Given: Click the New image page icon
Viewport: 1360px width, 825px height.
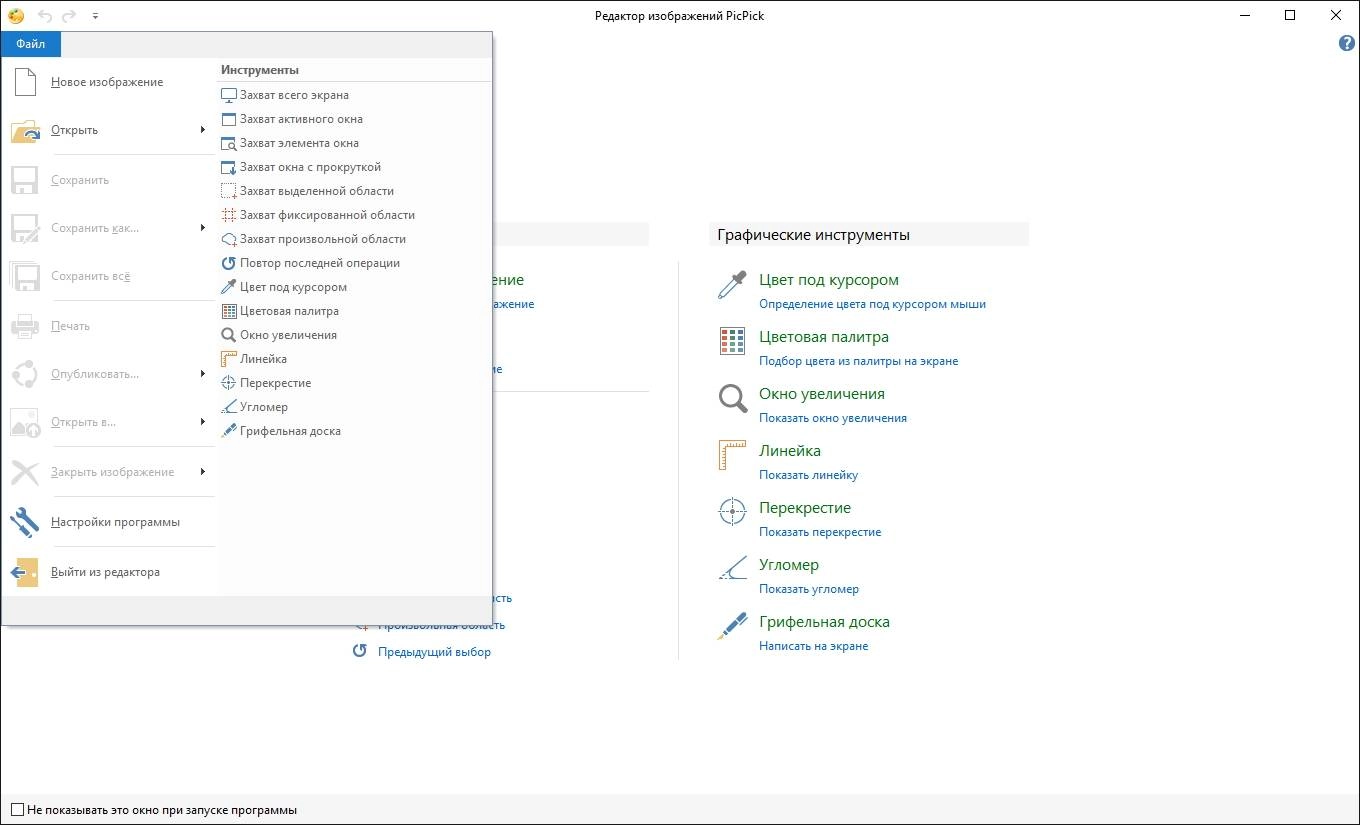Looking at the screenshot, I should click(x=25, y=82).
